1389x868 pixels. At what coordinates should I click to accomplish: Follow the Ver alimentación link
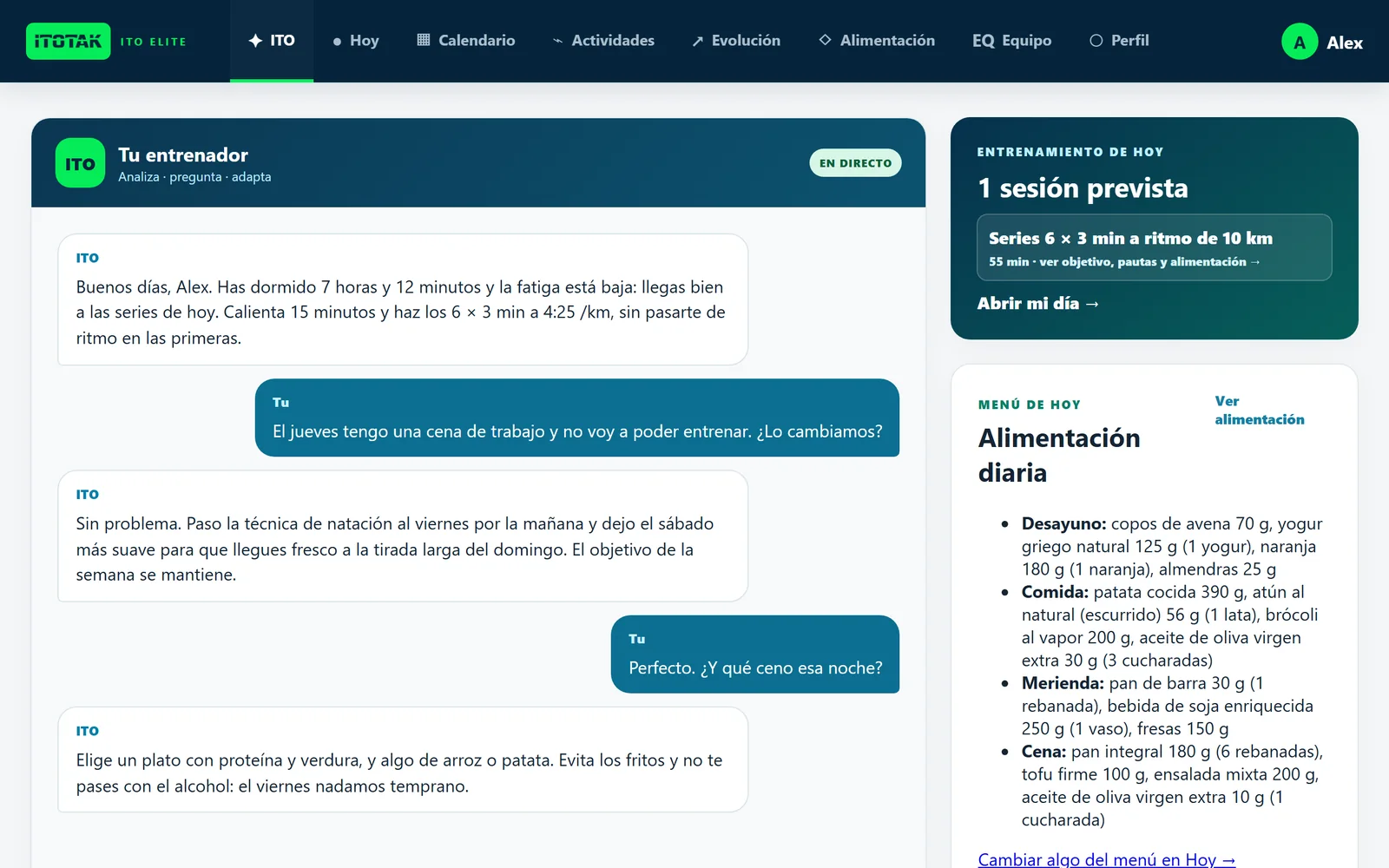pos(1259,411)
